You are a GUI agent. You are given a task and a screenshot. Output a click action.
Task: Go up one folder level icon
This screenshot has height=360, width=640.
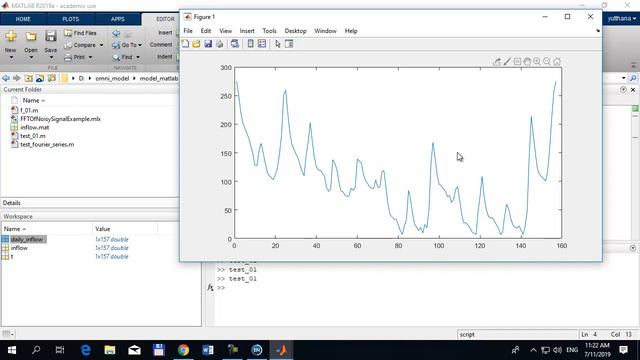point(28,78)
